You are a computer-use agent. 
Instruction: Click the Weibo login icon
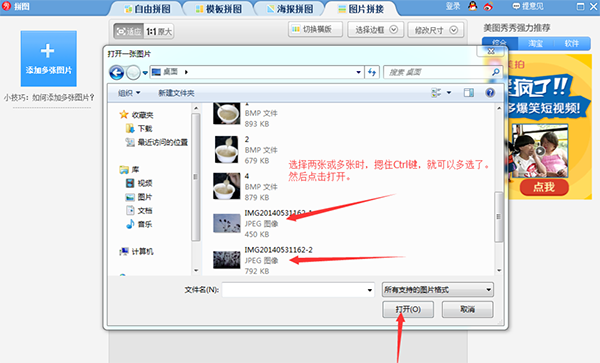click(x=488, y=6)
